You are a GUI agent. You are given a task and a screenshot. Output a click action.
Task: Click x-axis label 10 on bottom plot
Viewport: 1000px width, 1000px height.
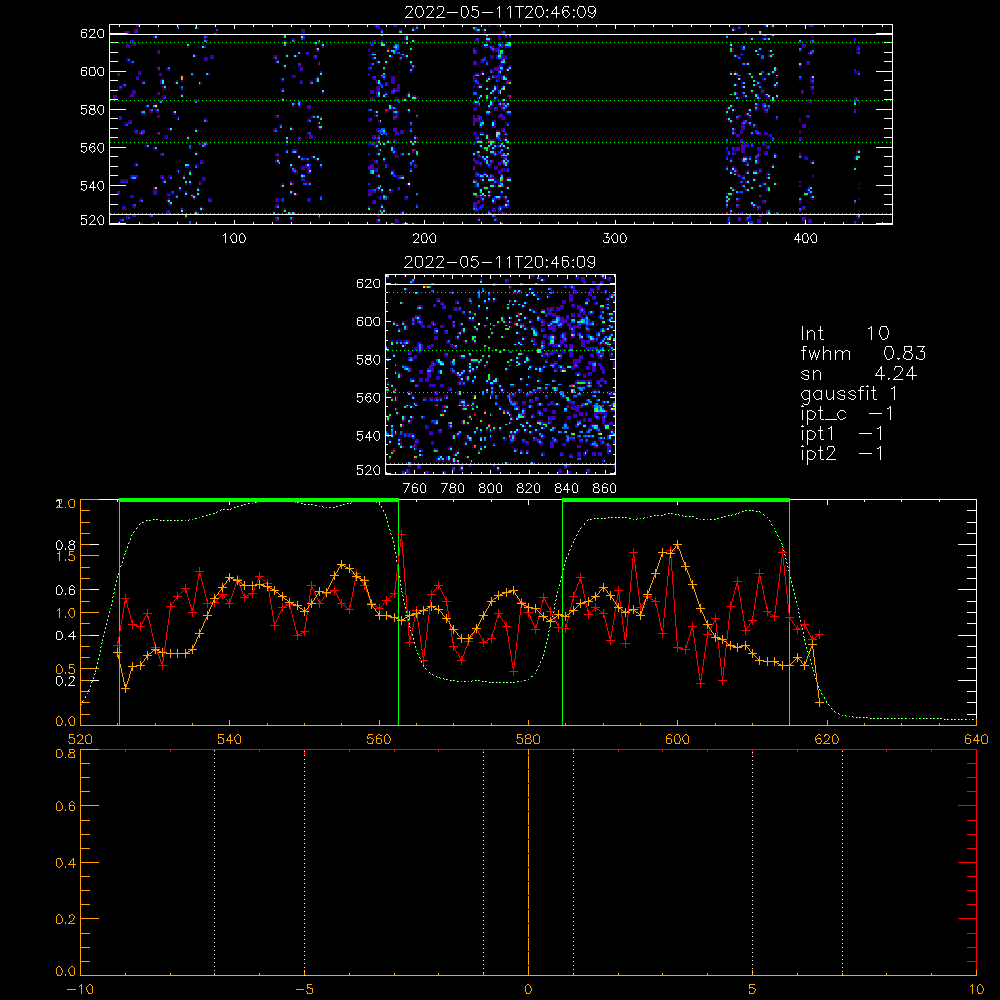(976, 989)
